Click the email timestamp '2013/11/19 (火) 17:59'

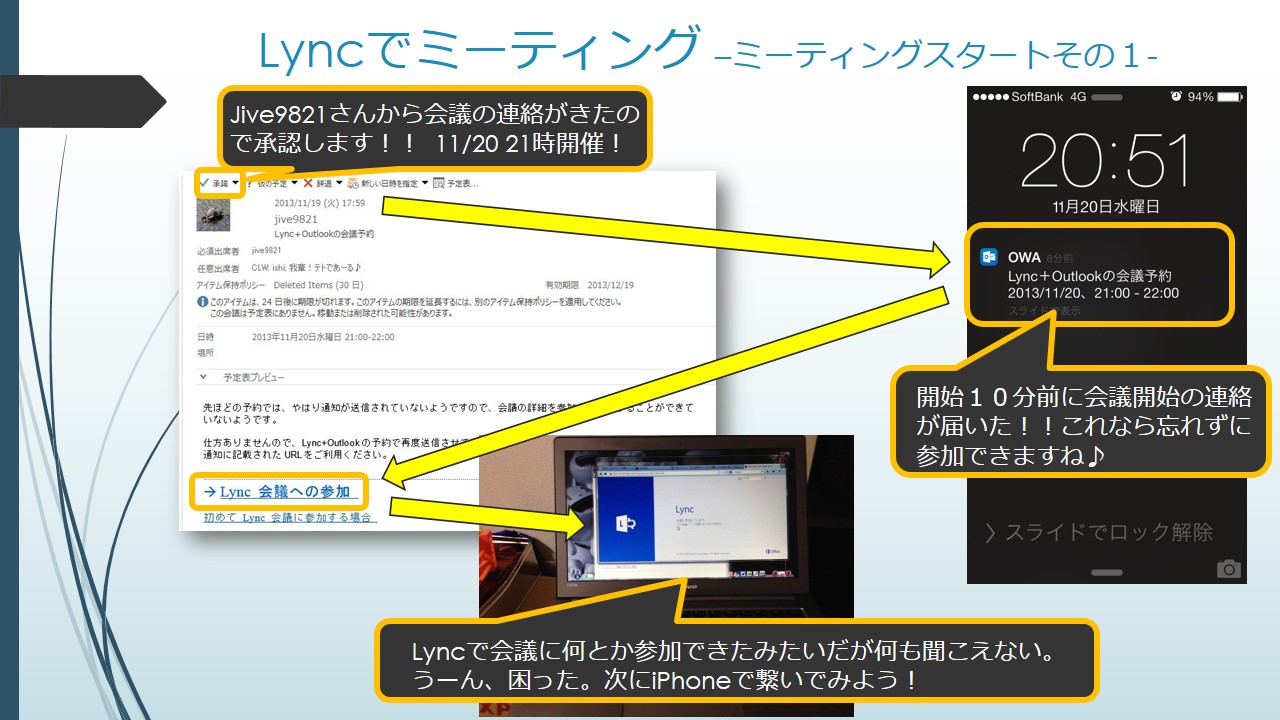pos(319,203)
